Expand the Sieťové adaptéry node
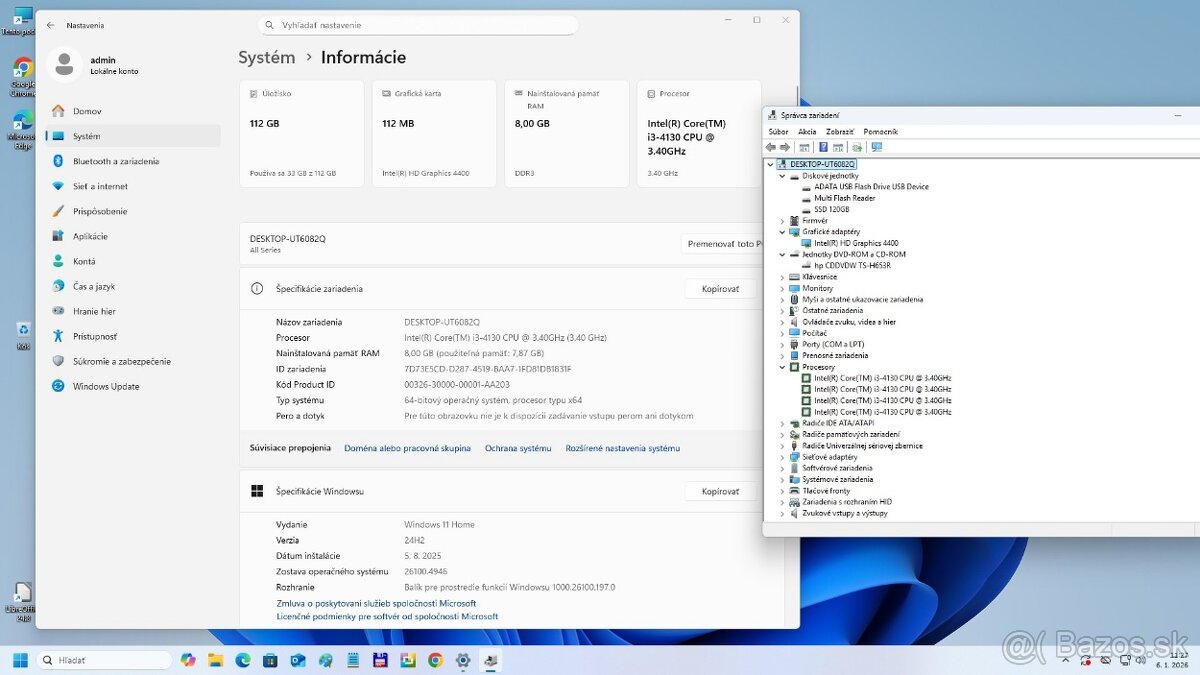 (x=783, y=457)
